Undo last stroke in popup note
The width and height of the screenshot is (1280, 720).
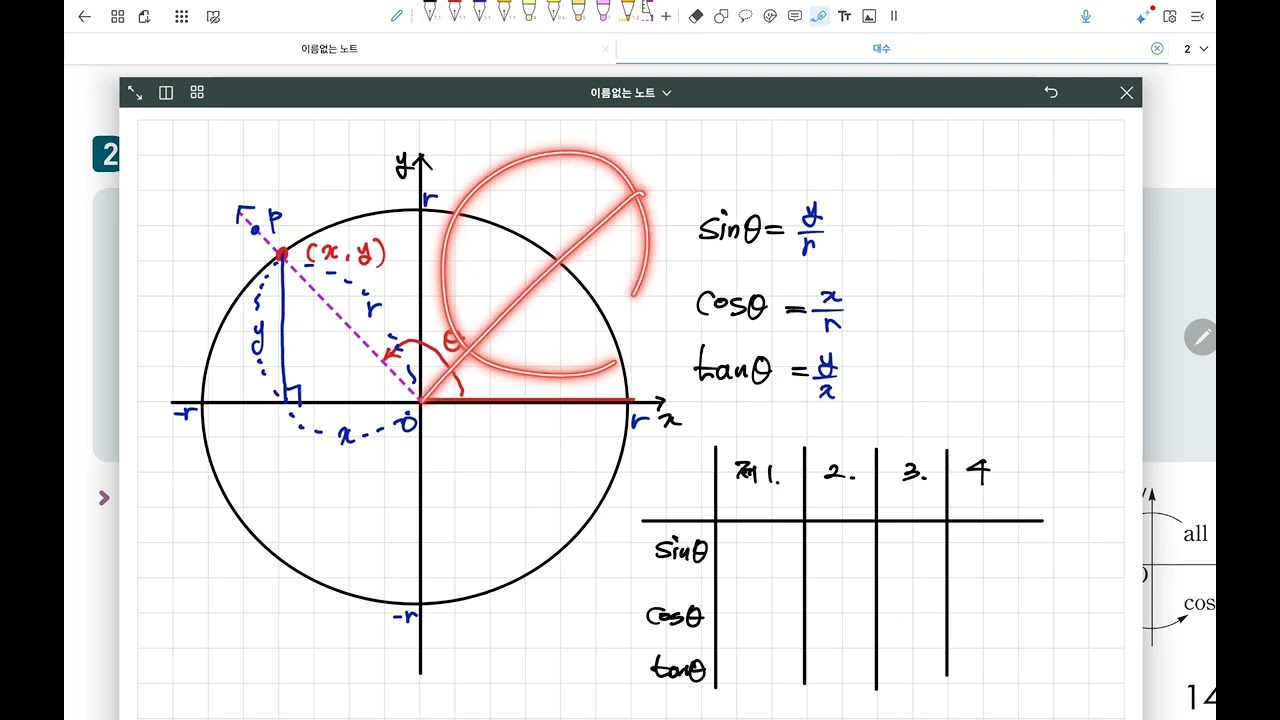click(x=1051, y=92)
